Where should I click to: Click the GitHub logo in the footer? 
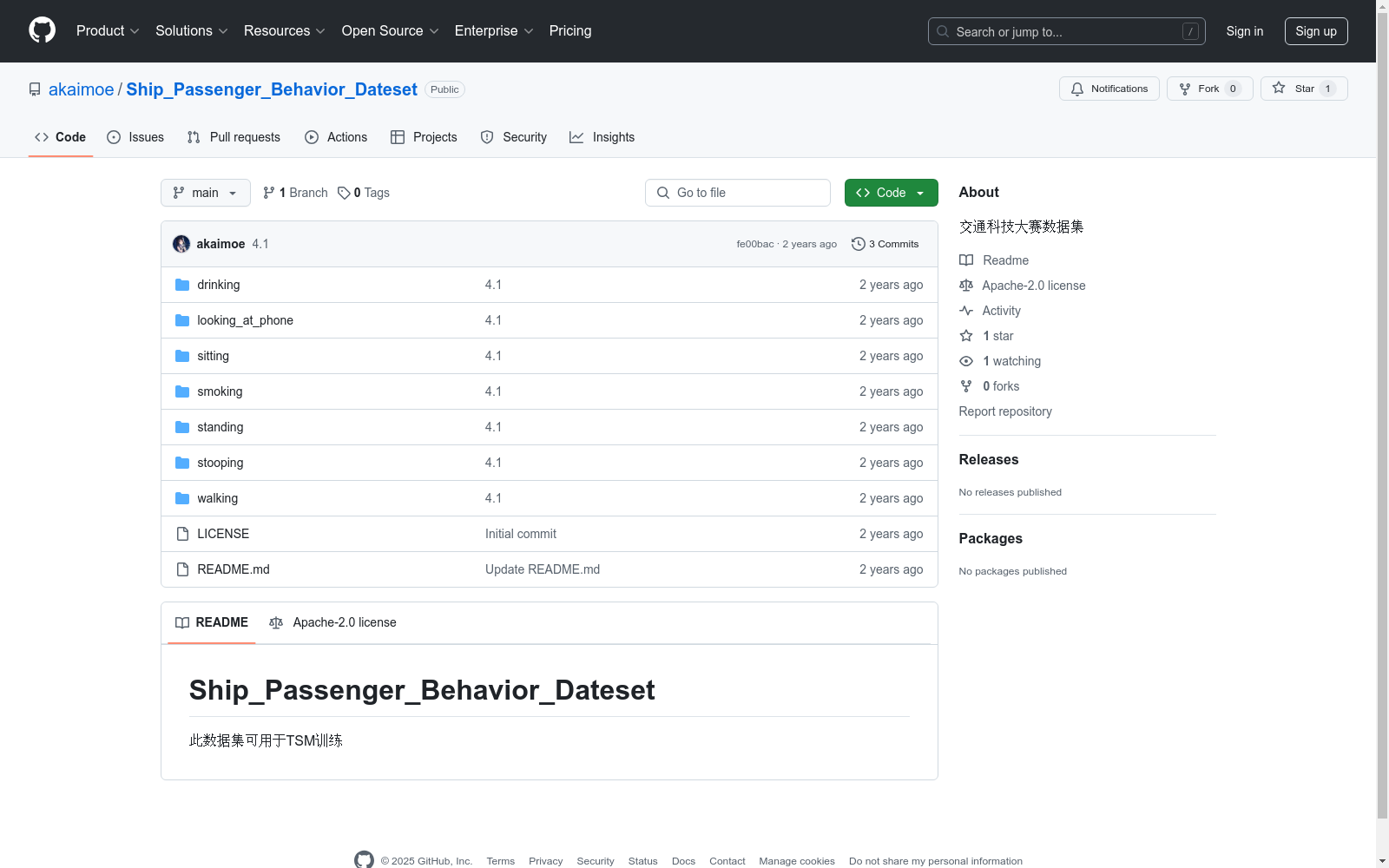(x=364, y=860)
